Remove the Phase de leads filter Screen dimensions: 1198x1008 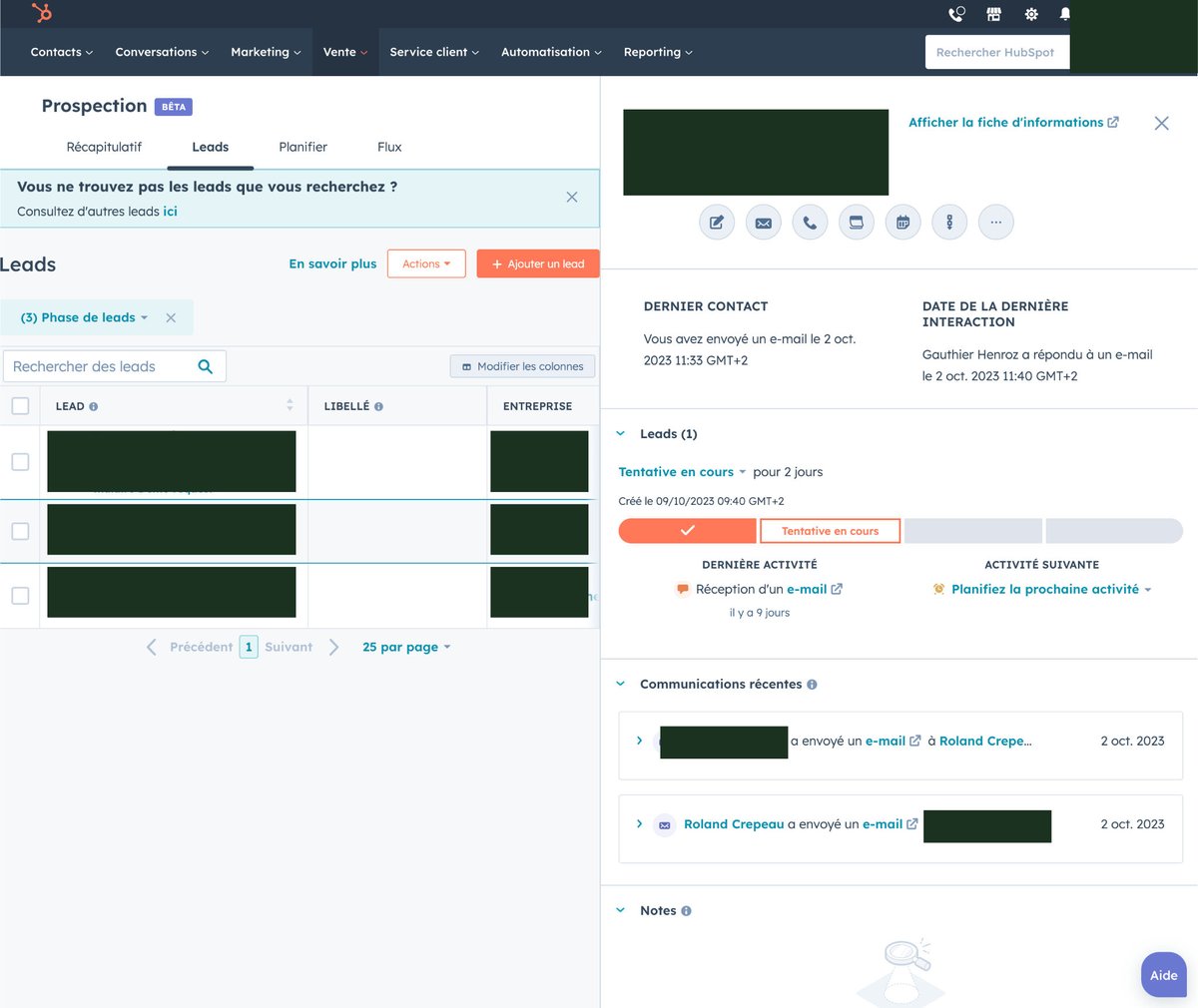coord(171,318)
